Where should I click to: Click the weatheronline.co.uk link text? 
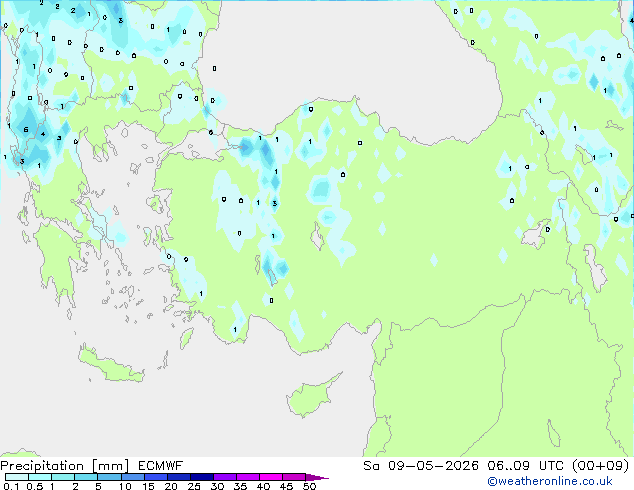pos(550,481)
